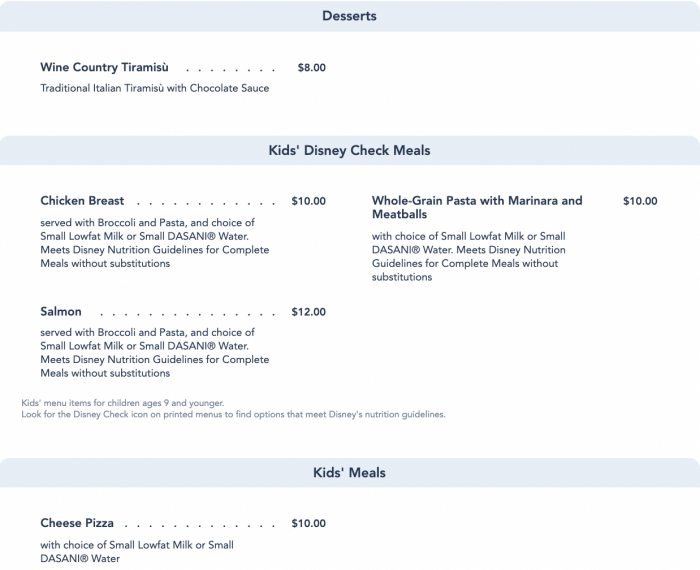Click the Chicken Breast $10.00 price
The height and width of the screenshot is (570, 700).
click(x=308, y=201)
